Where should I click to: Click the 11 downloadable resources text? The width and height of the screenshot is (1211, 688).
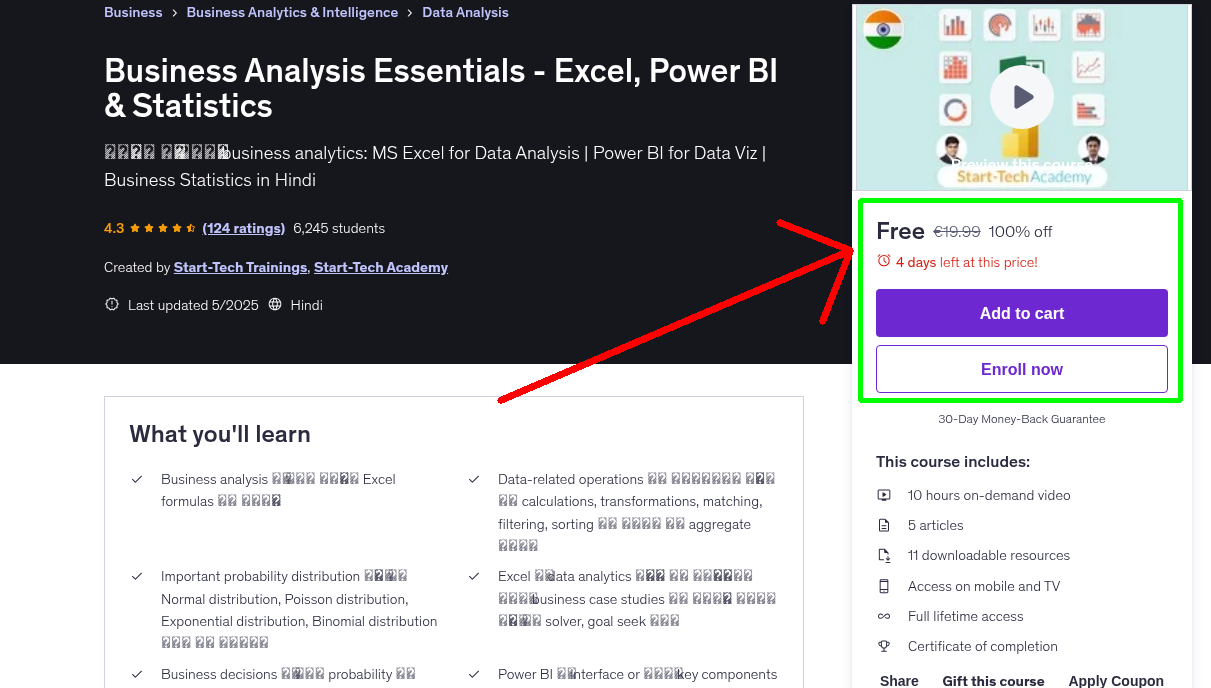pos(989,555)
